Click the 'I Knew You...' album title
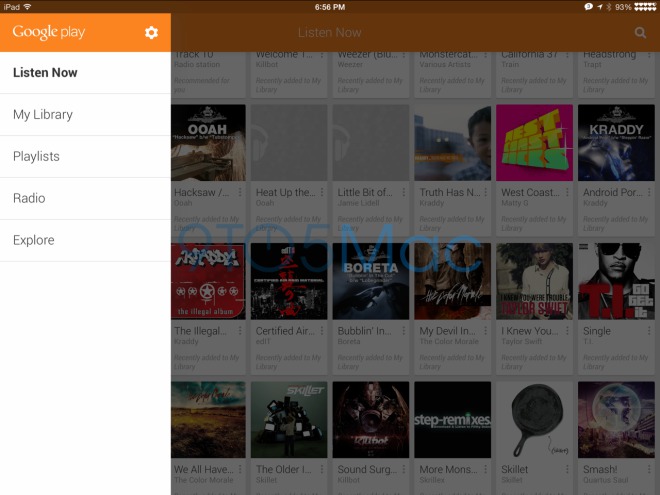This screenshot has width=660, height=495. [x=530, y=331]
